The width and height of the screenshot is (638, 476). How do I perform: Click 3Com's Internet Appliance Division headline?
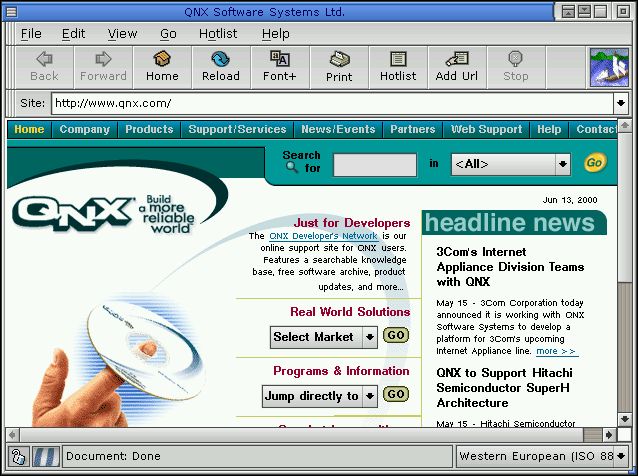pos(510,267)
